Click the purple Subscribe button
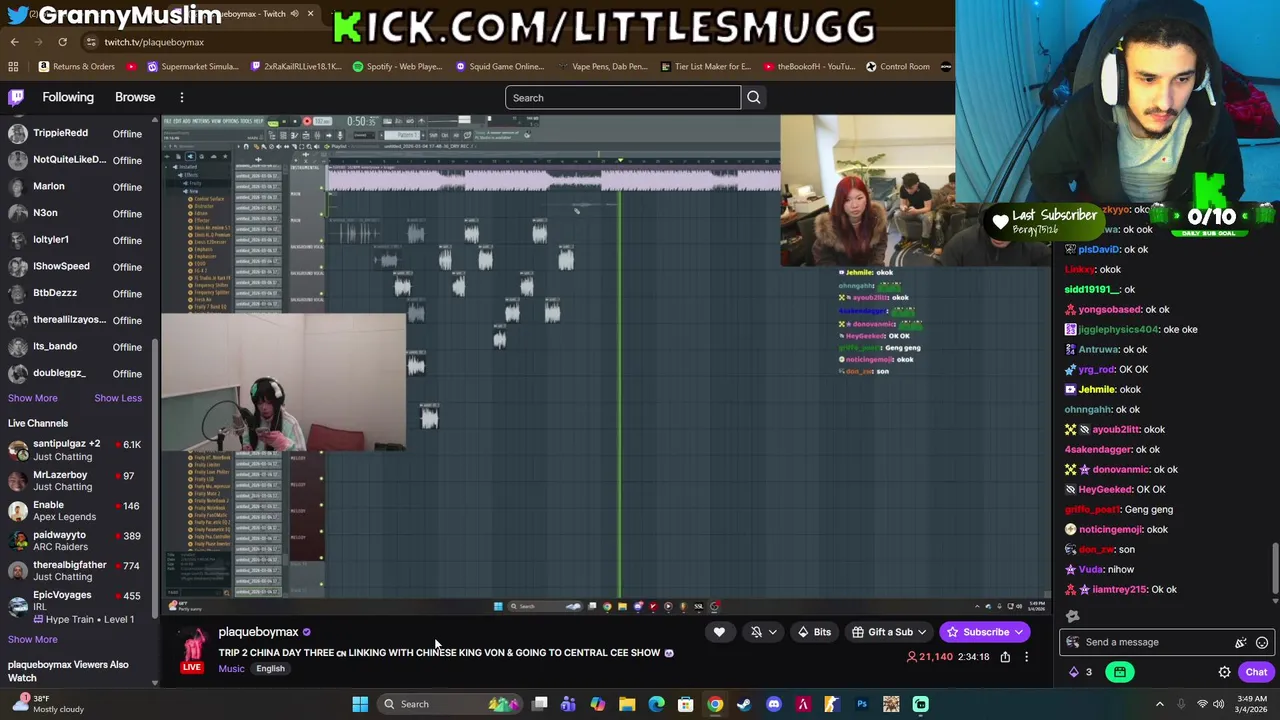The height and width of the screenshot is (720, 1280). coord(986,632)
